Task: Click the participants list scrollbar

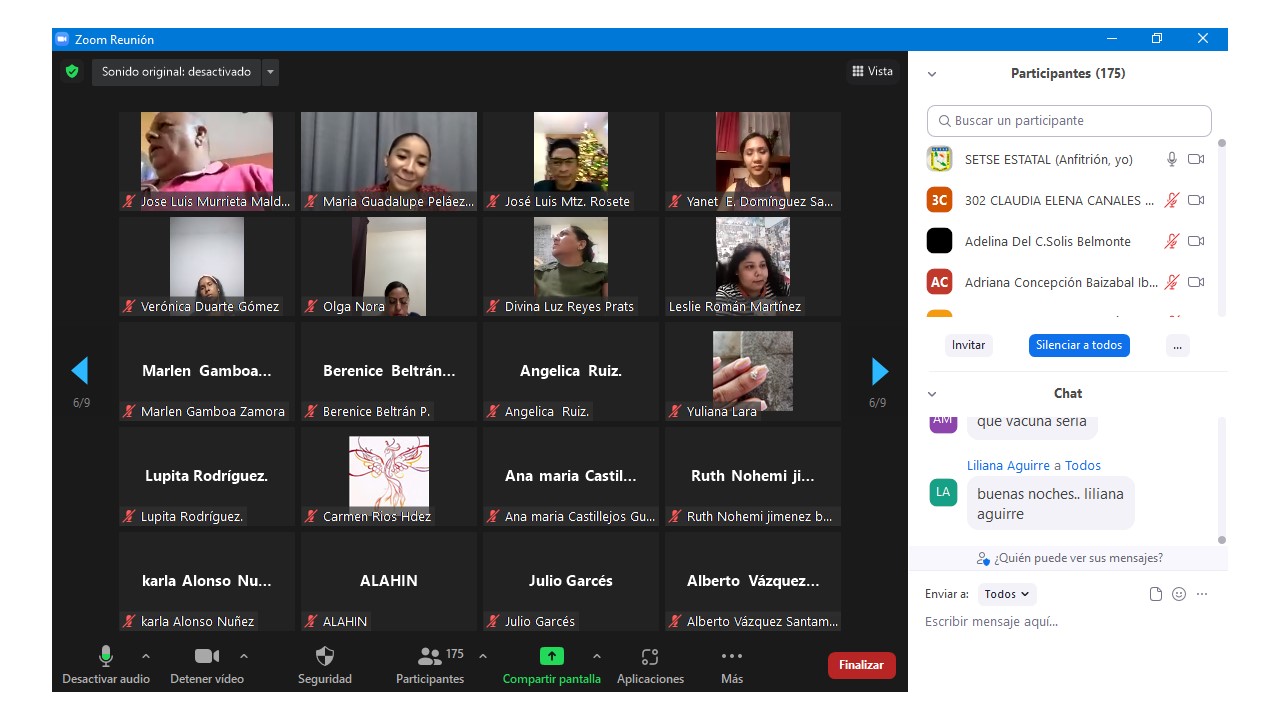Action: [1221, 228]
